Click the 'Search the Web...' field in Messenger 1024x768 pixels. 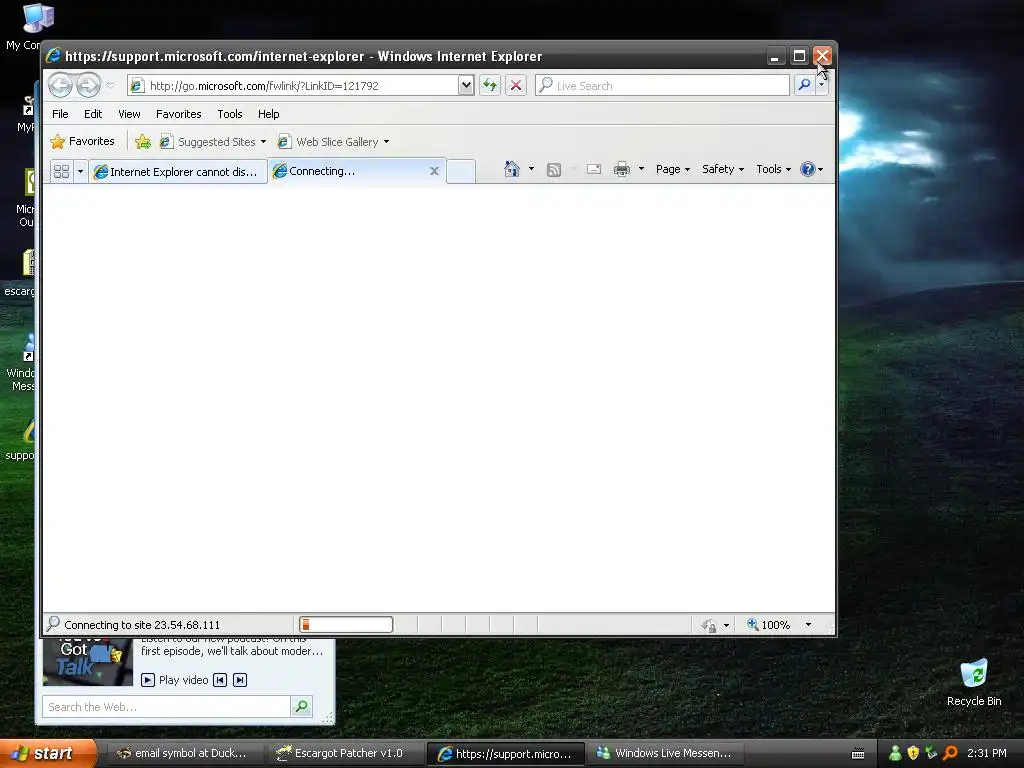(166, 707)
